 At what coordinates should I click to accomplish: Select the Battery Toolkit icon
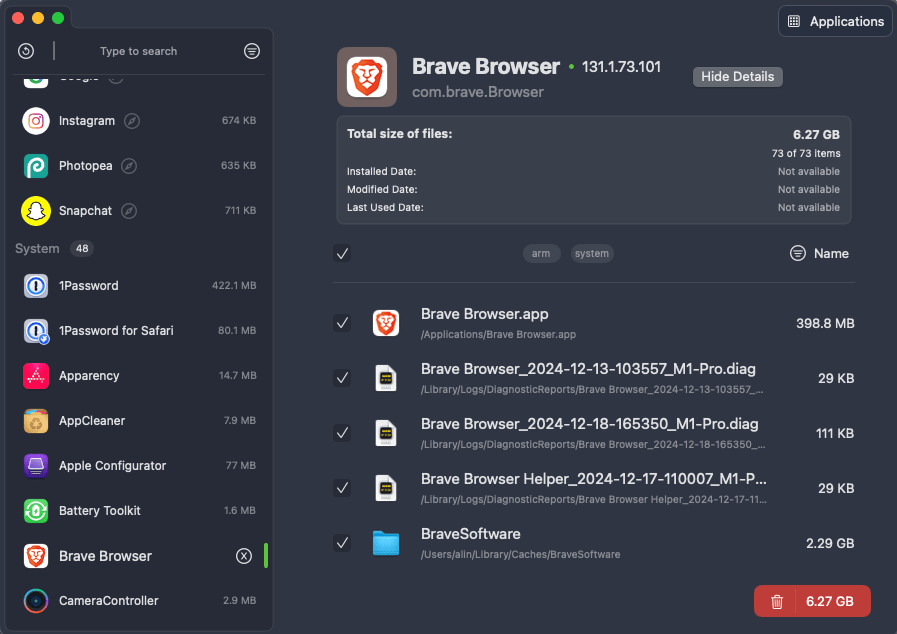(x=36, y=510)
